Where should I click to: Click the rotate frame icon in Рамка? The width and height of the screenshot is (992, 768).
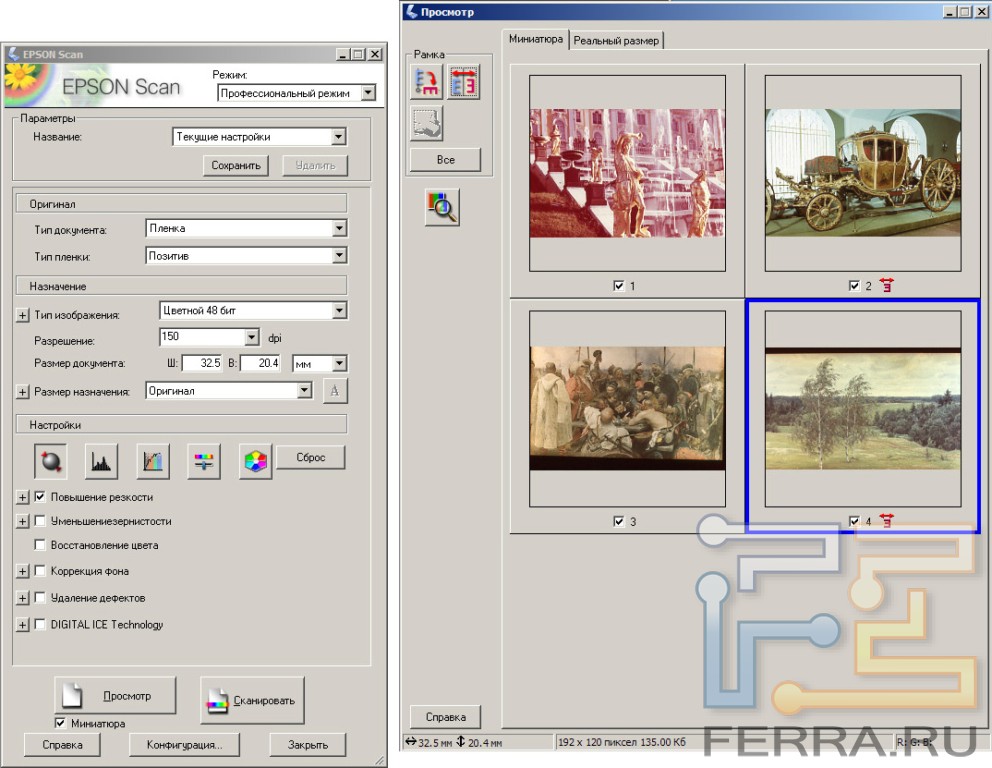(427, 82)
